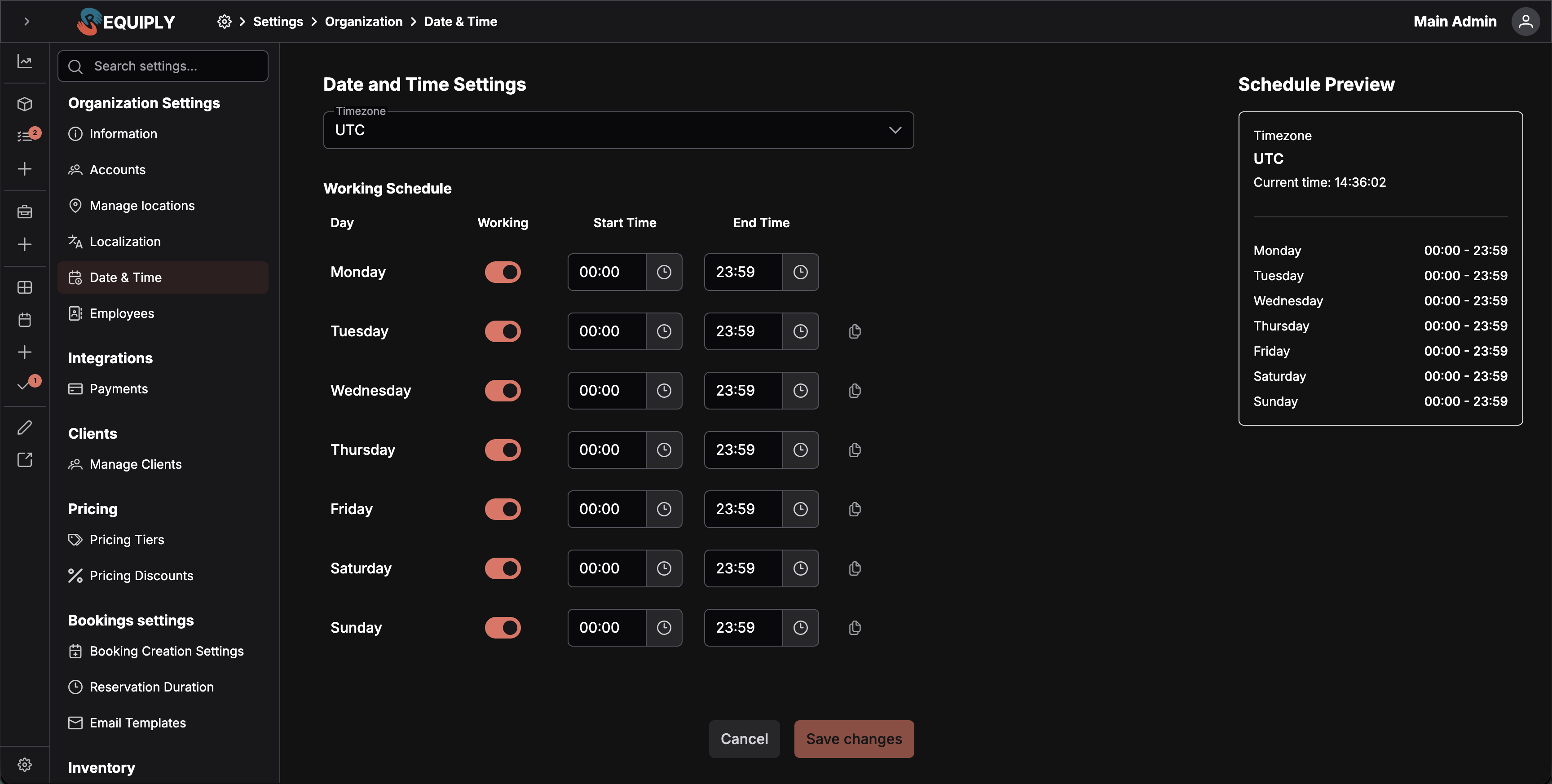Click the external link icon in left rail
1552x784 pixels.
click(25, 460)
